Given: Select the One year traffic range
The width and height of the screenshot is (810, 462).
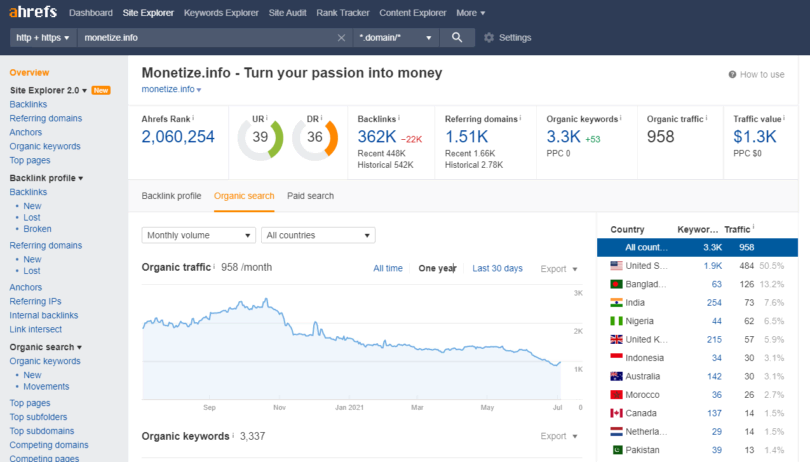Looking at the screenshot, I should (438, 268).
